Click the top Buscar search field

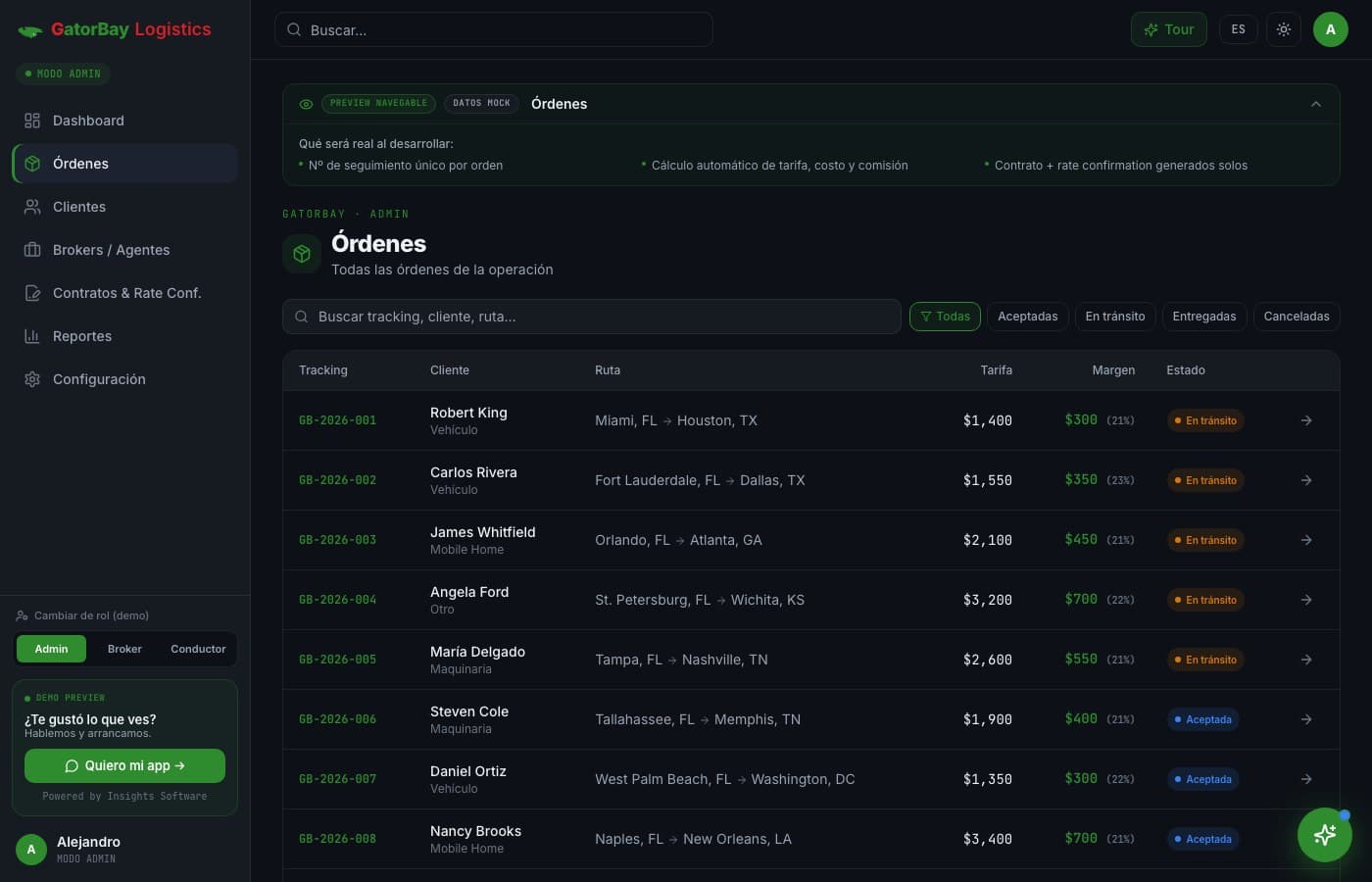tap(493, 29)
